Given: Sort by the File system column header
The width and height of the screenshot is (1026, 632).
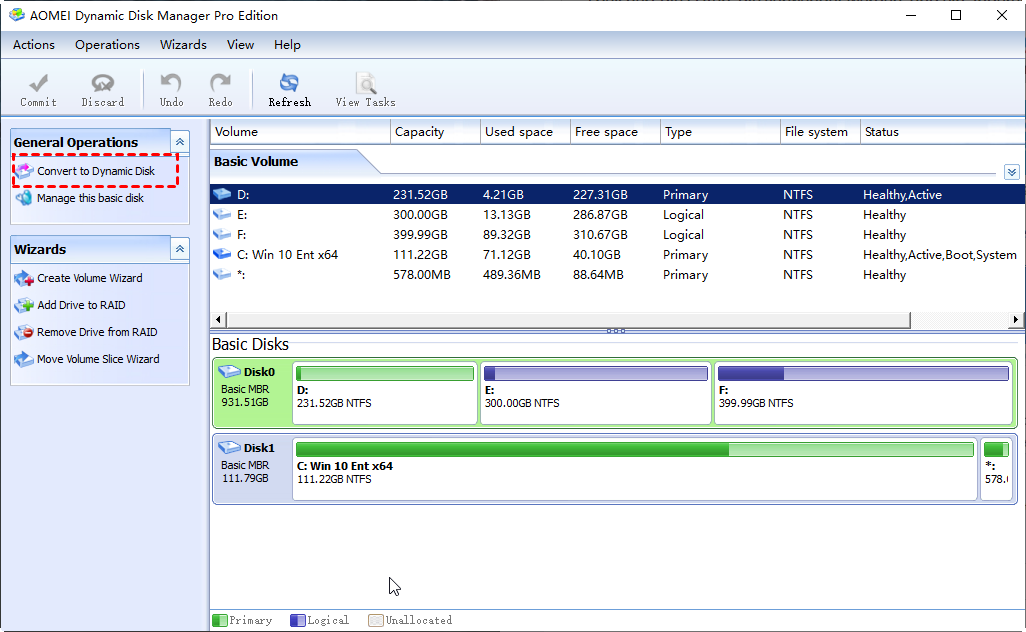Looking at the screenshot, I should (x=820, y=132).
